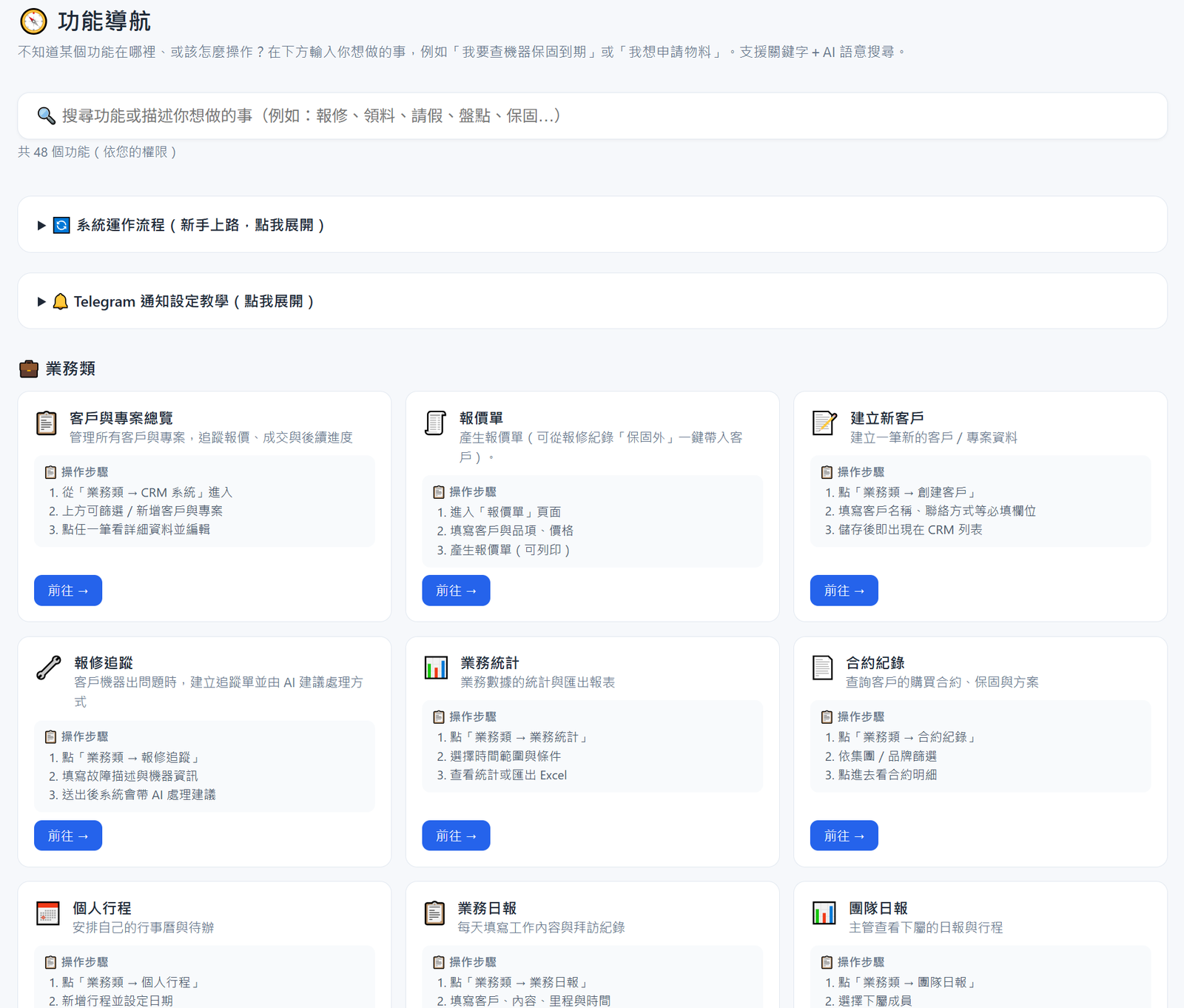Click step 儲存後即出現在 CRM 列表

click(910, 529)
